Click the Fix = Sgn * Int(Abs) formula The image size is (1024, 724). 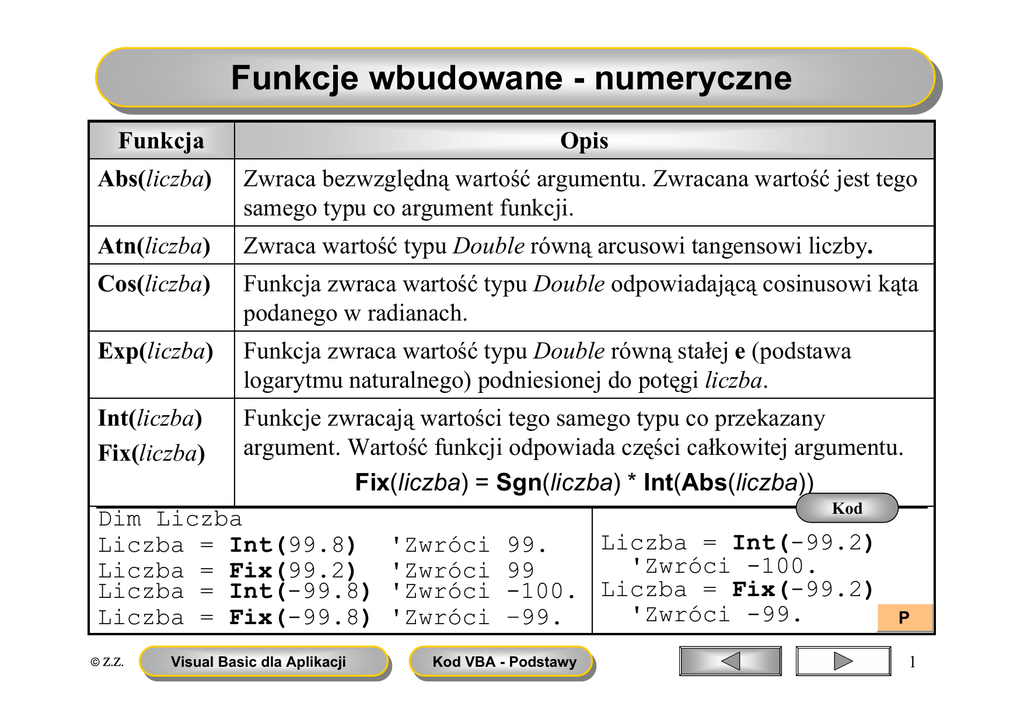584,483
